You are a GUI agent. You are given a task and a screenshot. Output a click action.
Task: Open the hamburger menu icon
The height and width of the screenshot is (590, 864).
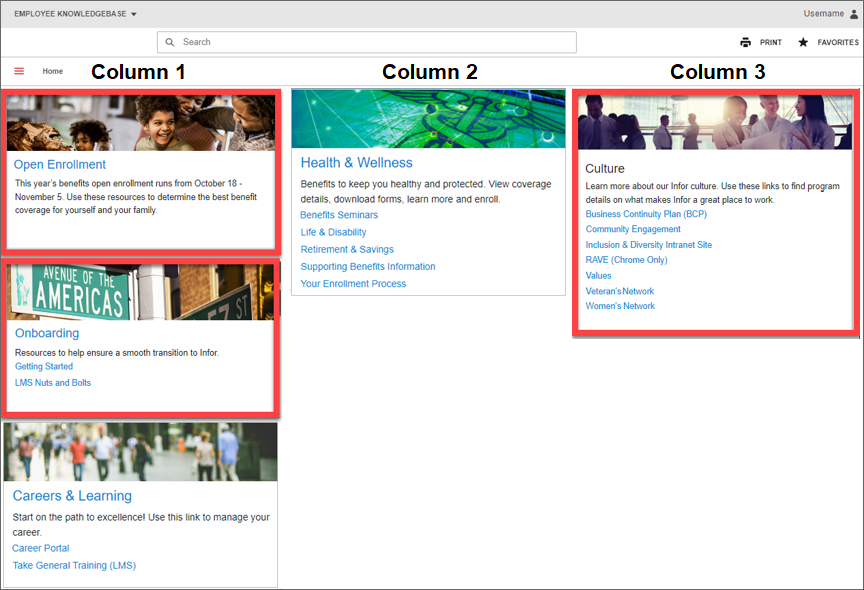click(x=19, y=71)
